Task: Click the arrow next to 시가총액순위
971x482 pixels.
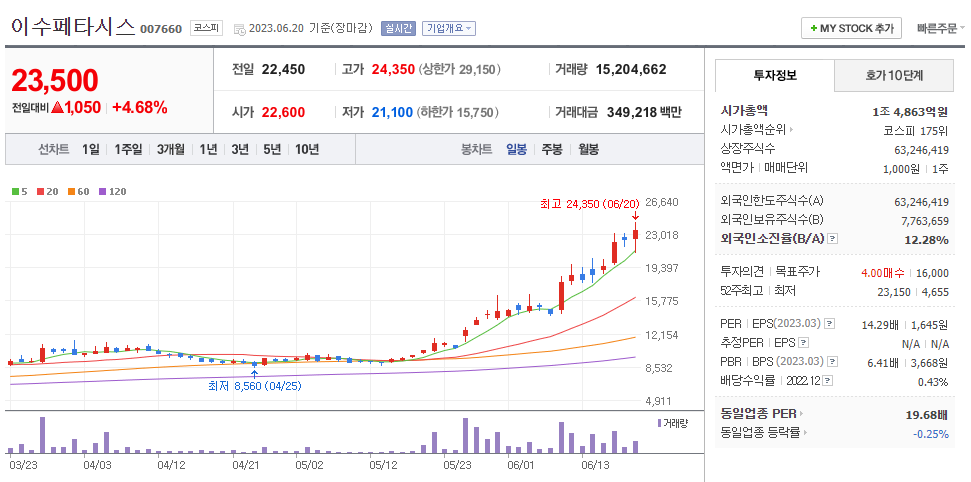Action: pyautogui.click(x=791, y=130)
